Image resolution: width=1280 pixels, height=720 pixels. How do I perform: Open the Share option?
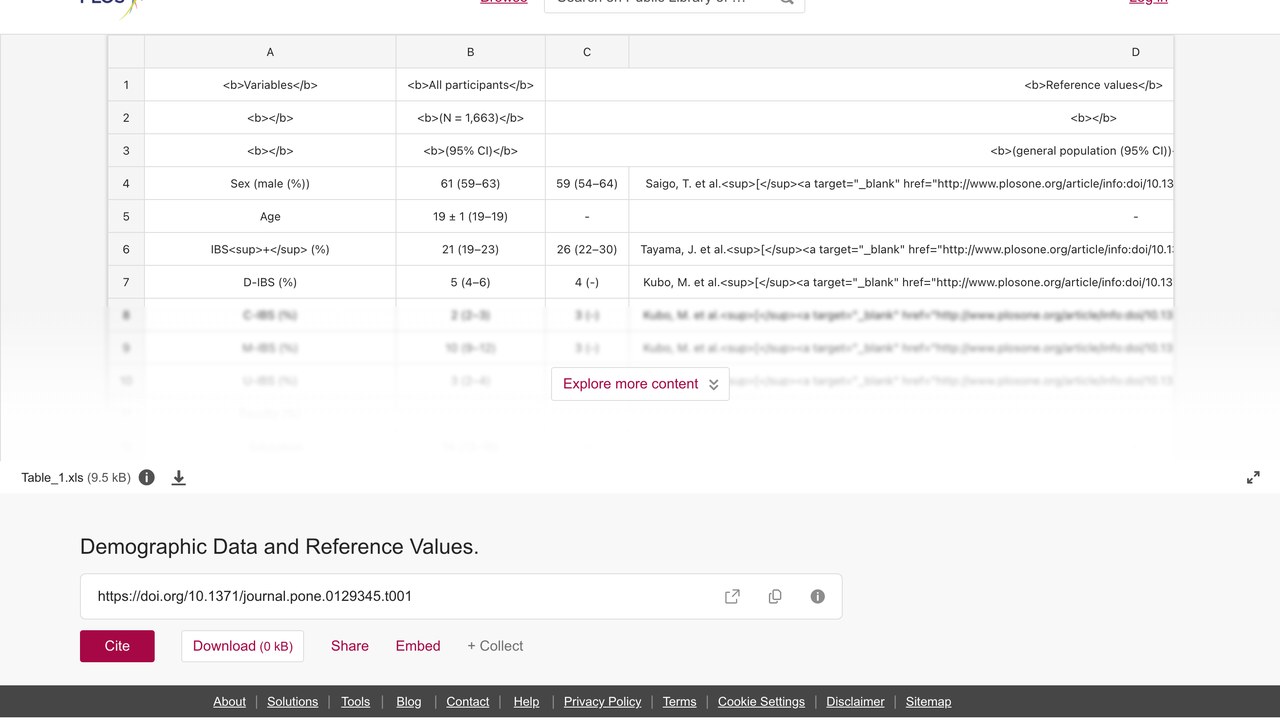point(350,646)
